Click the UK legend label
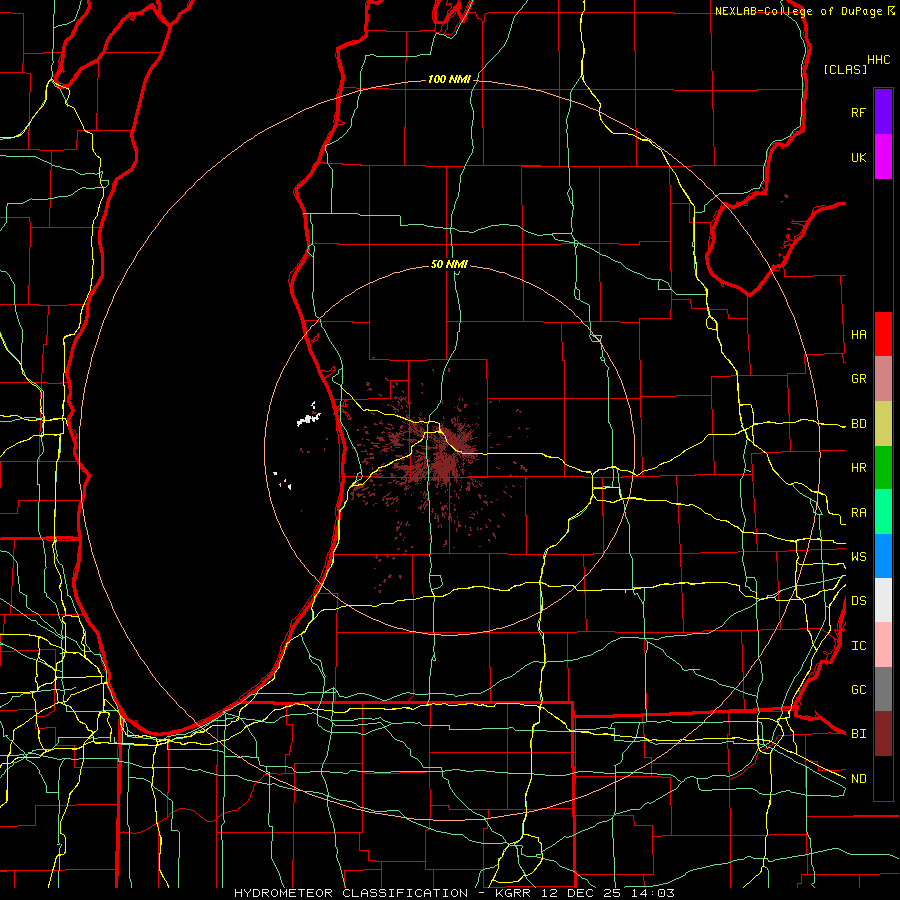Screen dimensions: 900x900 coord(858,157)
